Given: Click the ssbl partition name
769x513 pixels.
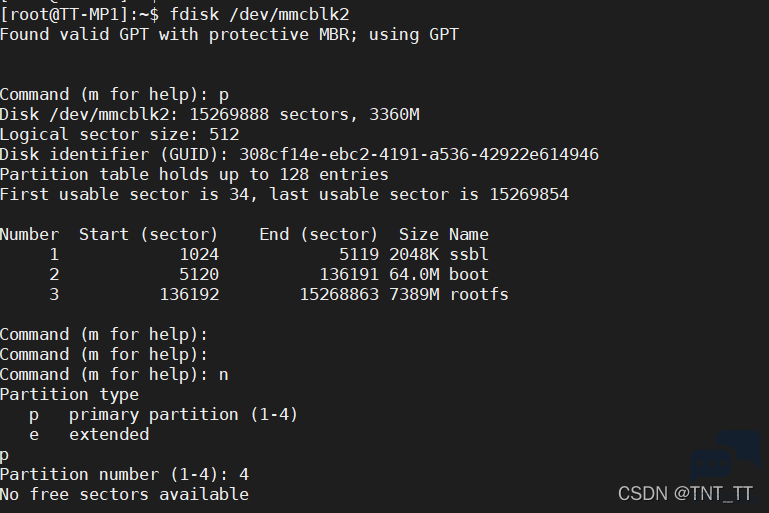Looking at the screenshot, I should (469, 255).
